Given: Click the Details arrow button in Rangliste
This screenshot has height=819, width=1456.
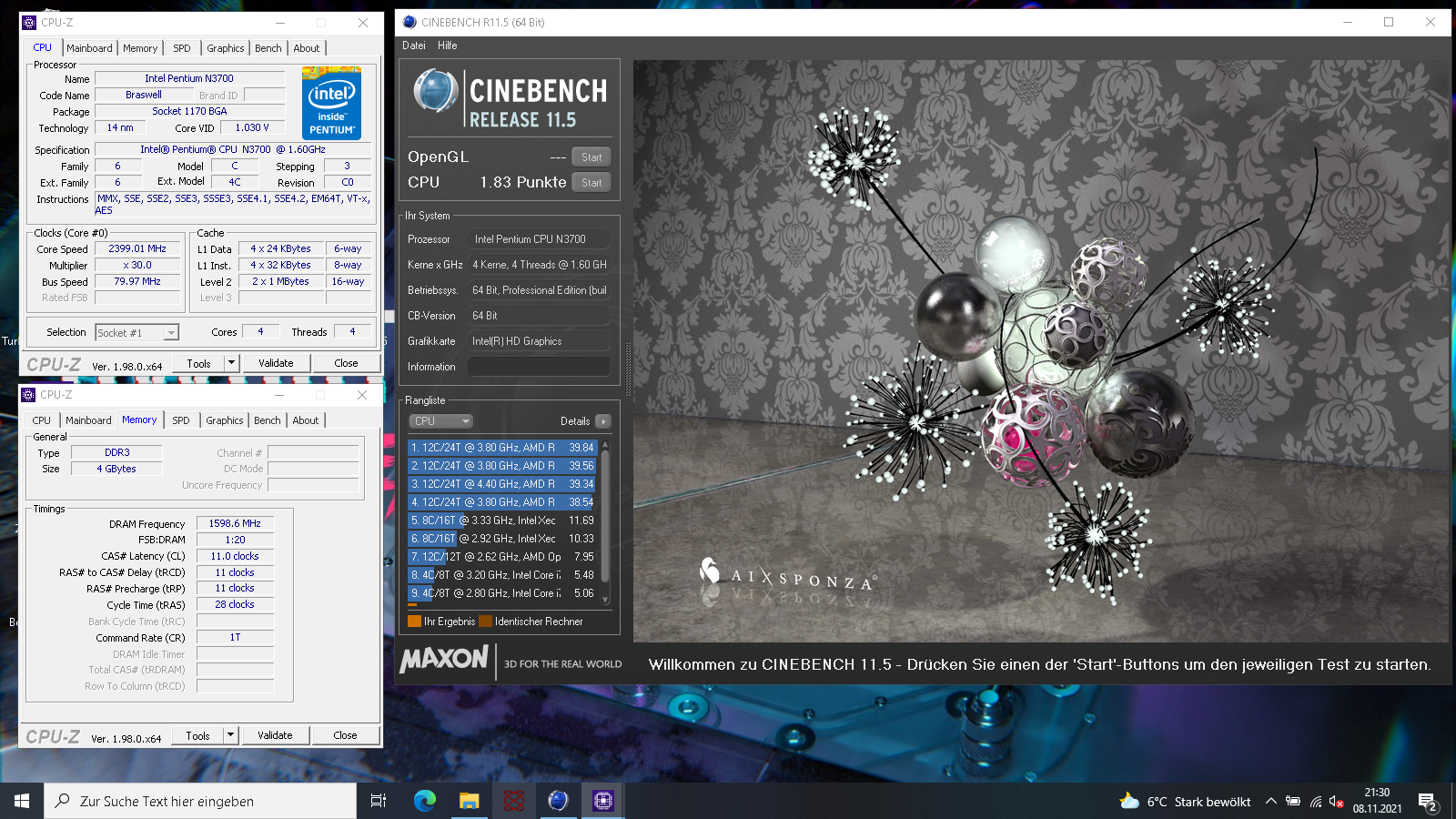Looking at the screenshot, I should pyautogui.click(x=602, y=421).
